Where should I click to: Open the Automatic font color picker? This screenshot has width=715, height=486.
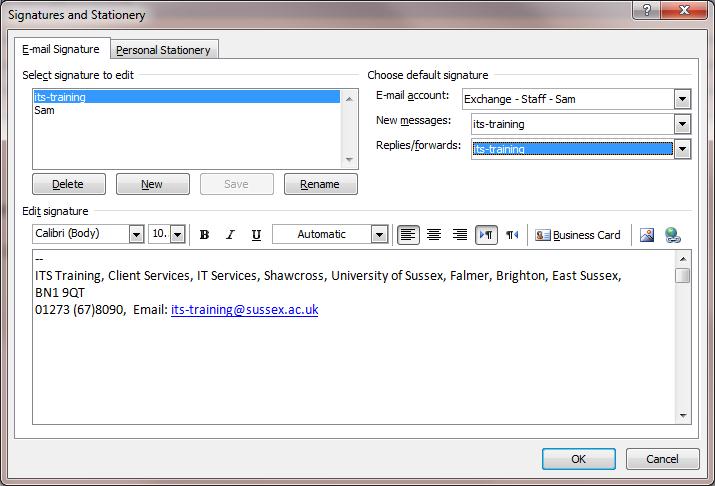coord(379,234)
